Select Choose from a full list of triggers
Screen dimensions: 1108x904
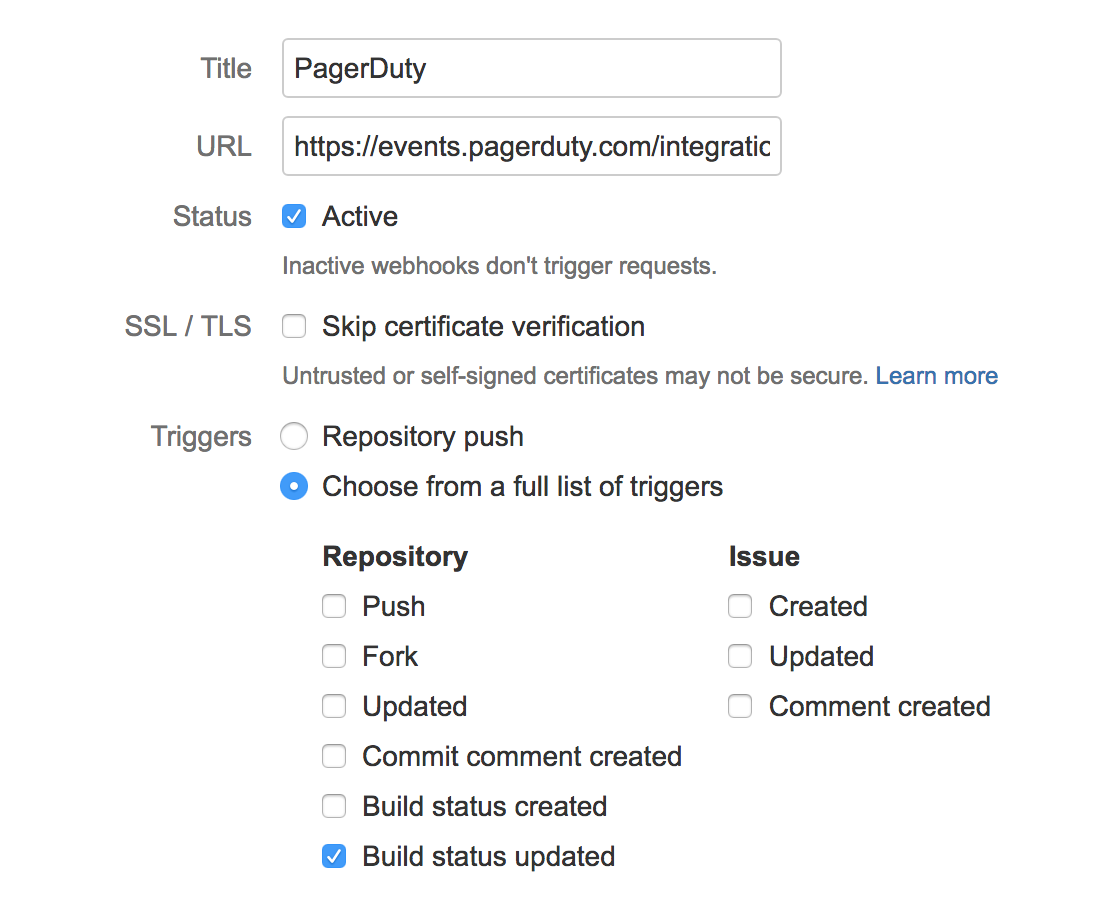[x=294, y=486]
